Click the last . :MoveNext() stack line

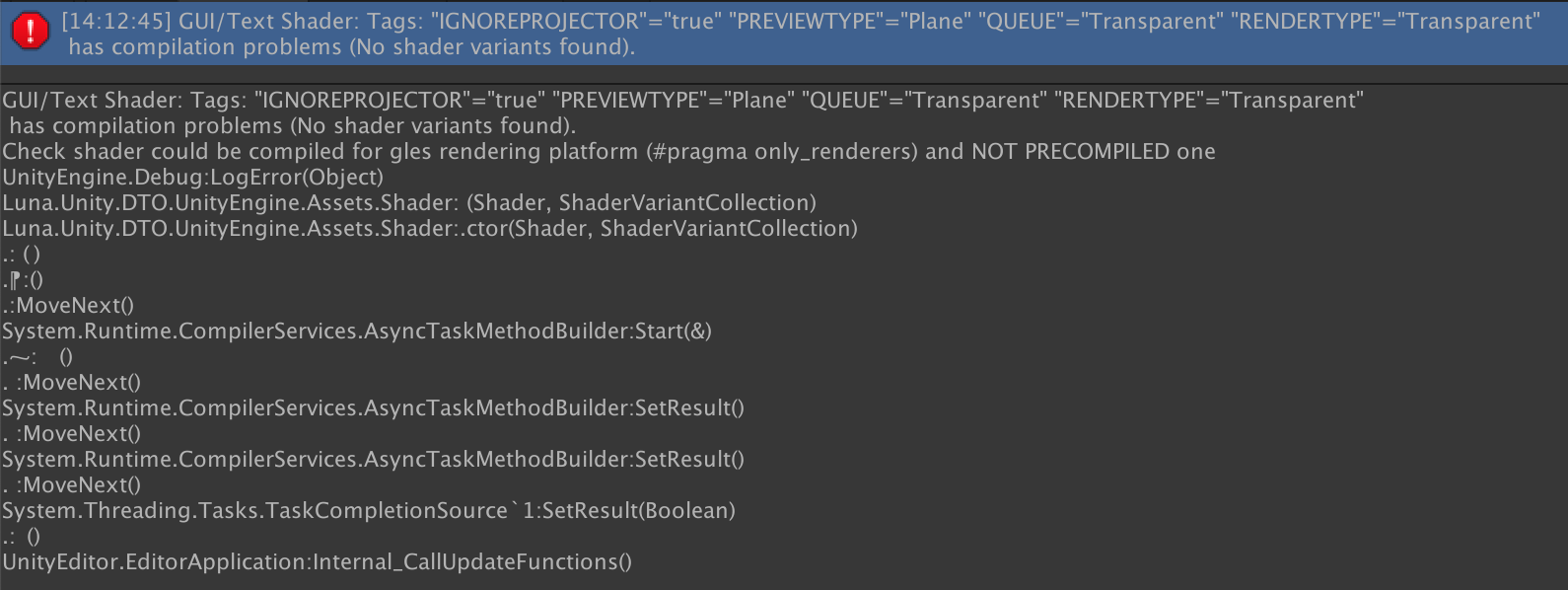[72, 484]
